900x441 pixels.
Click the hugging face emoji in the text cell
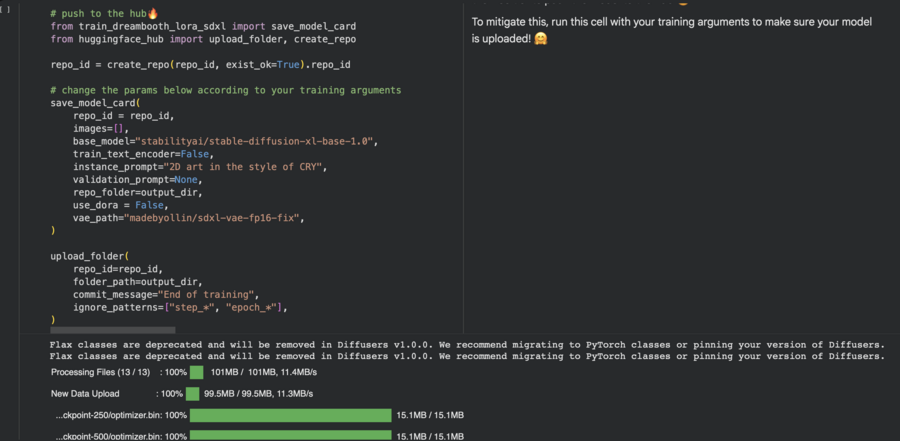pyautogui.click(x=540, y=38)
